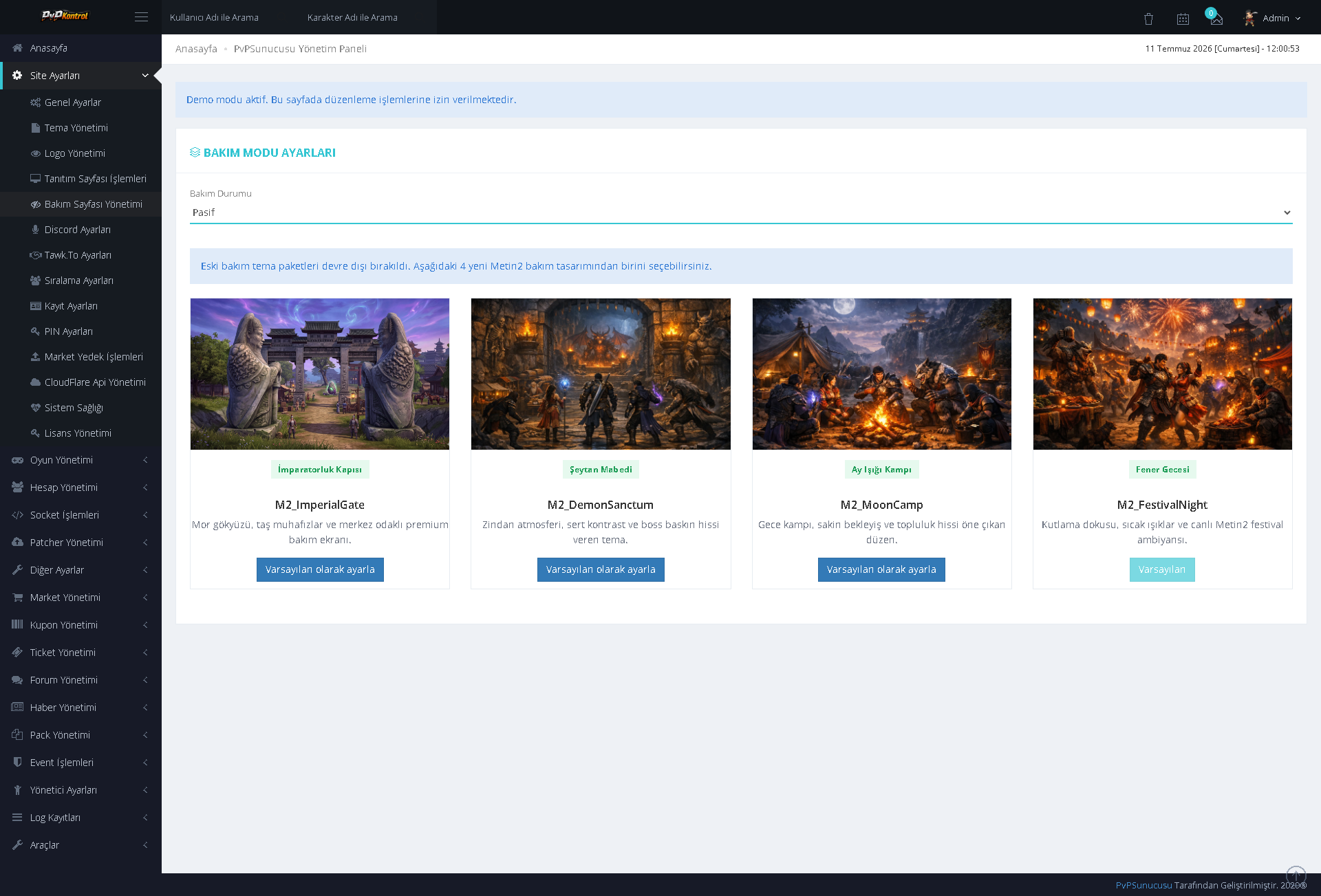Expand the Patcher Yönetimi chevron
Image resolution: width=1321 pixels, height=896 pixels.
point(145,543)
